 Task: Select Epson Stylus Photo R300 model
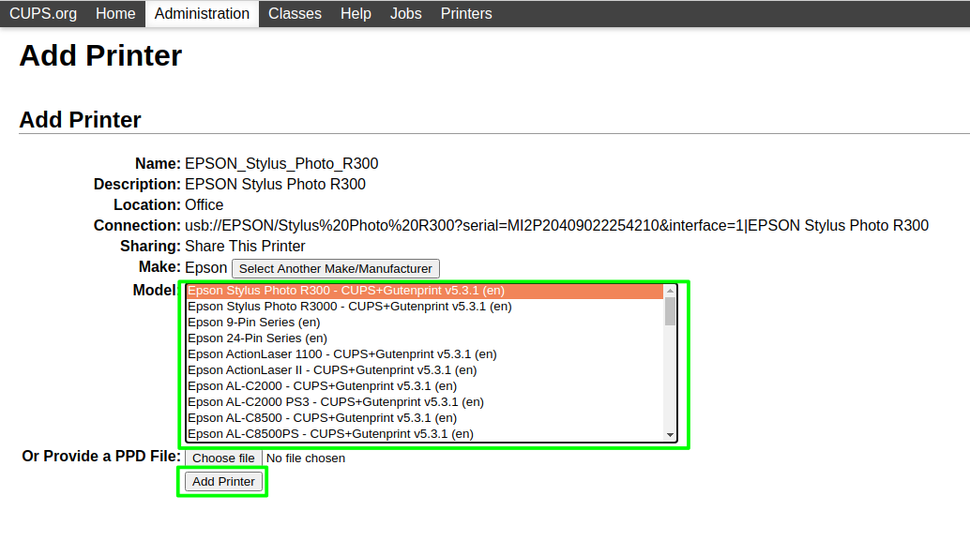424,291
